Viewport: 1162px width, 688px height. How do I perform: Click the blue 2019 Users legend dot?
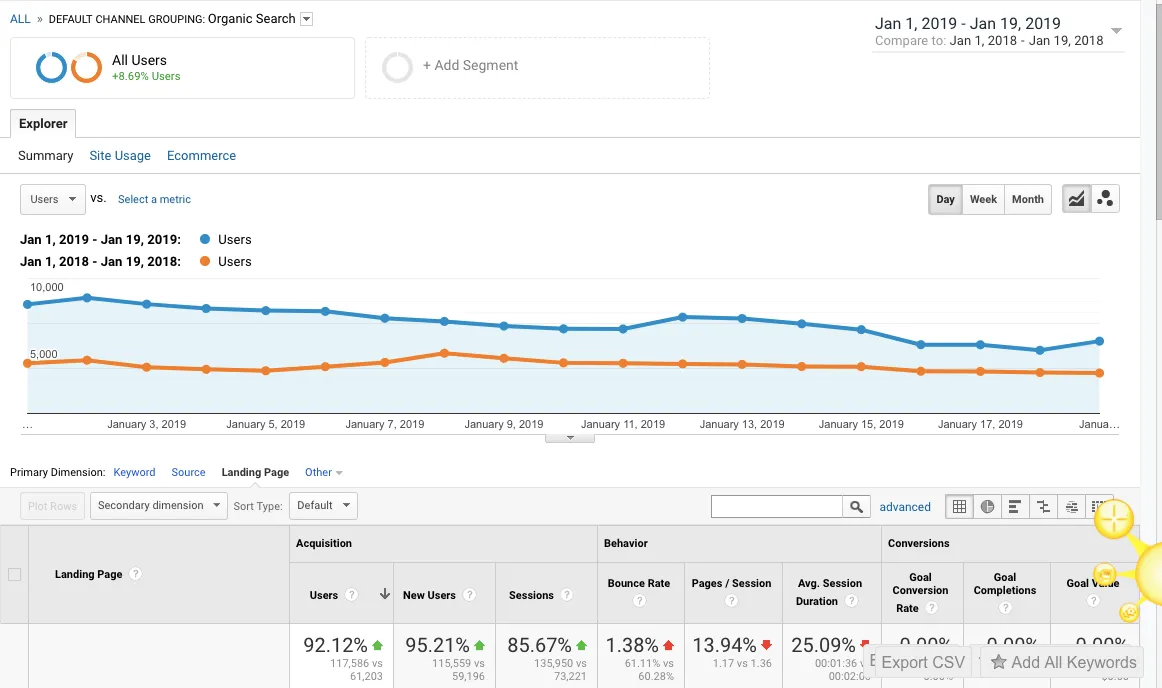(x=205, y=239)
